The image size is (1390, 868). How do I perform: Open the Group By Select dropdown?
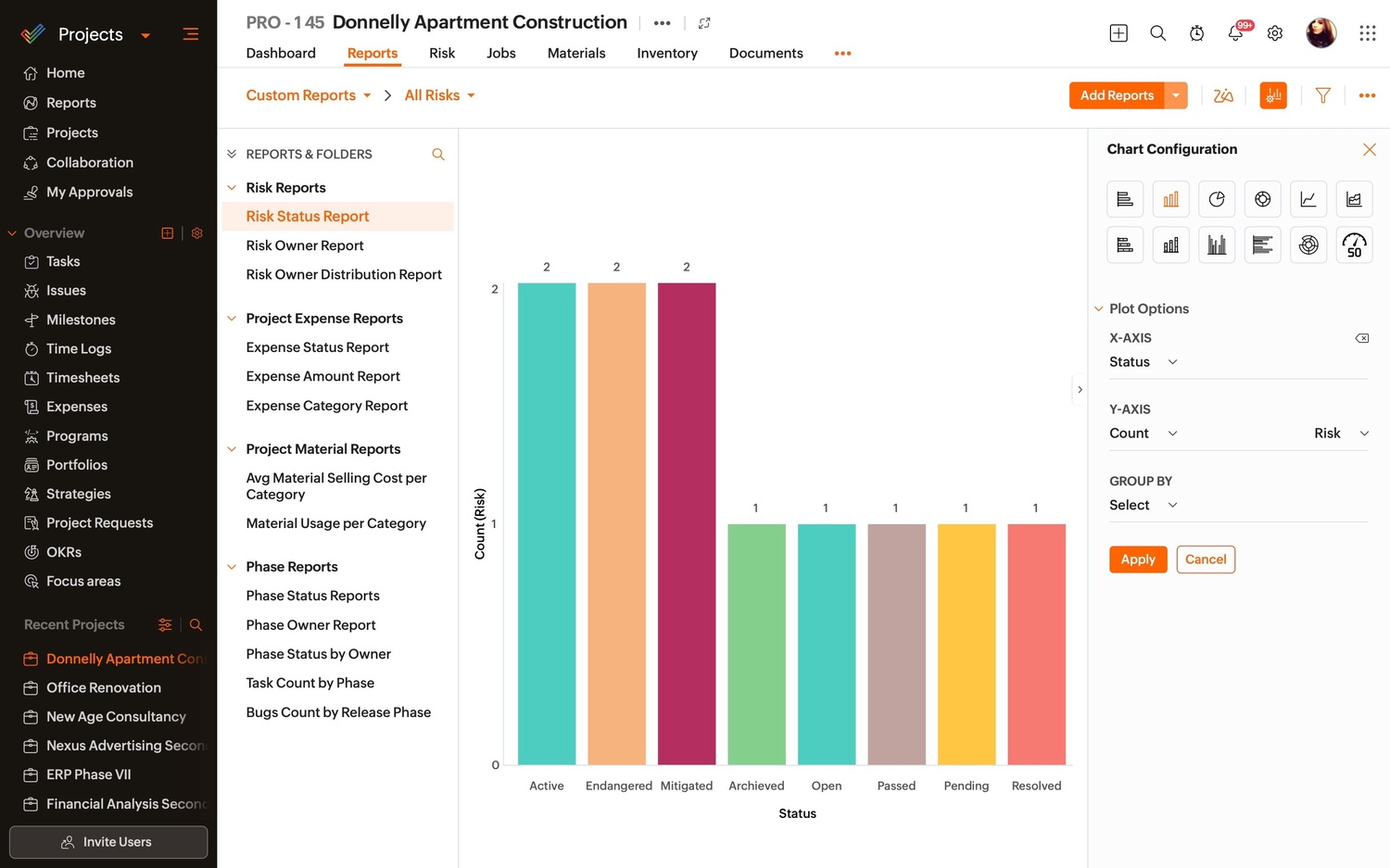point(1143,505)
